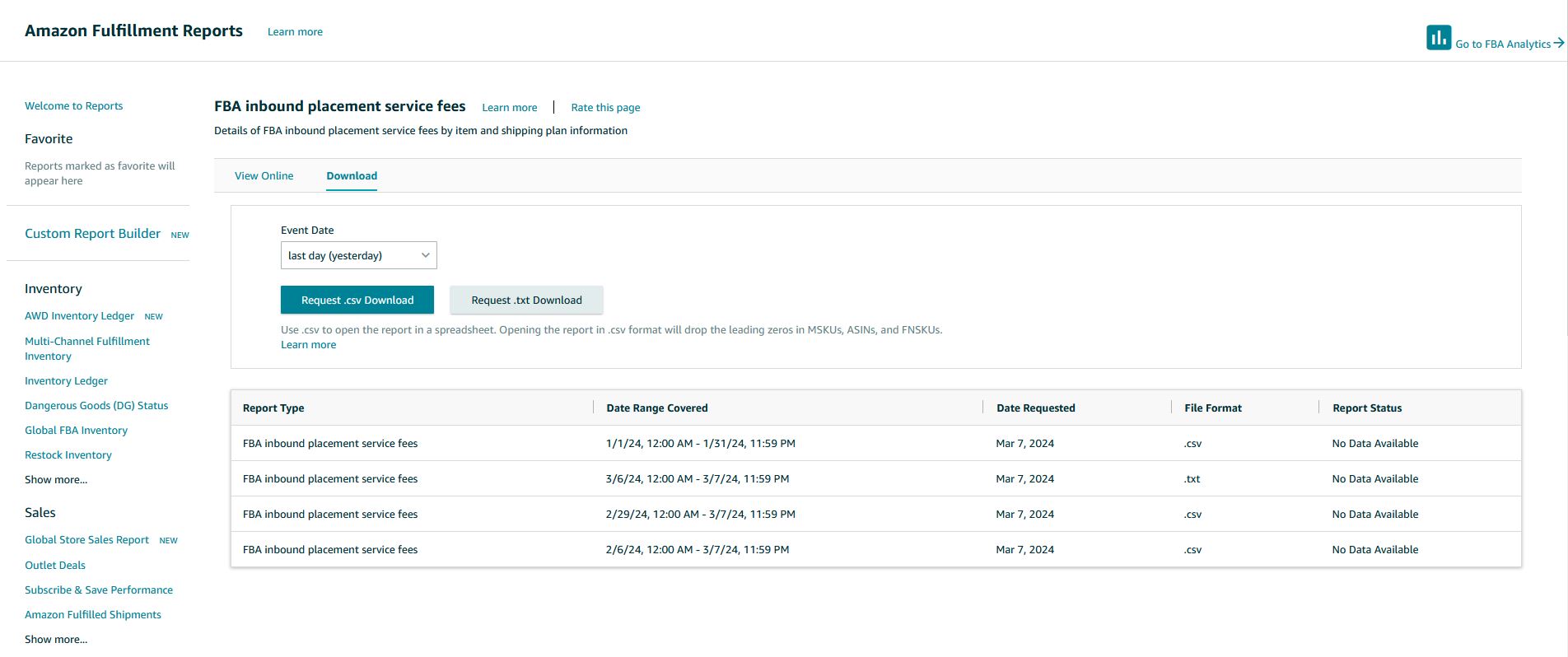Open Welcome to Reports link

74,106
